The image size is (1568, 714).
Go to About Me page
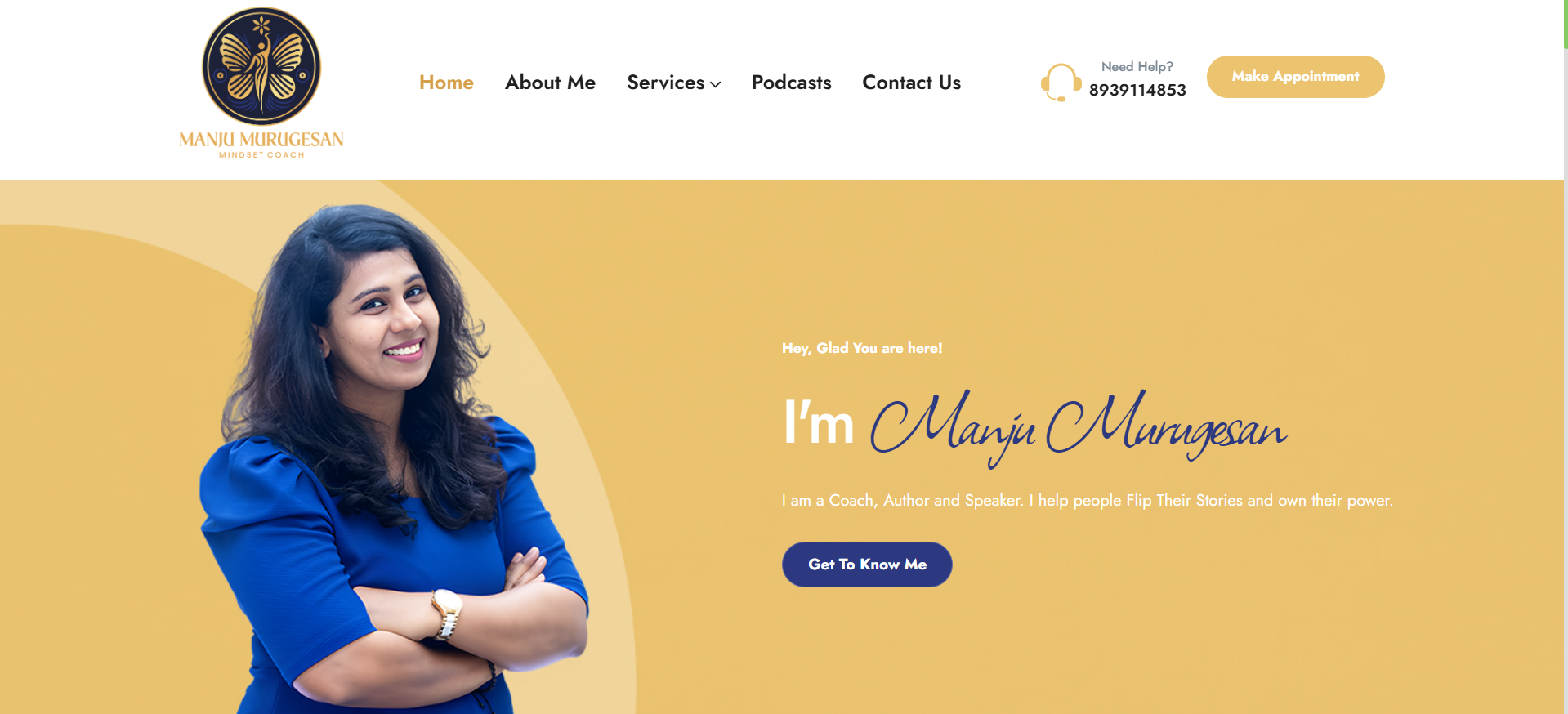click(x=550, y=83)
